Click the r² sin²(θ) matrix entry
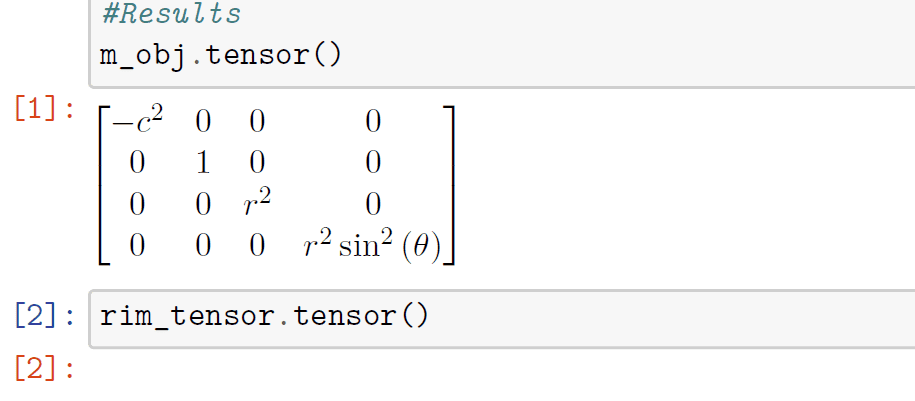 [x=372, y=246]
